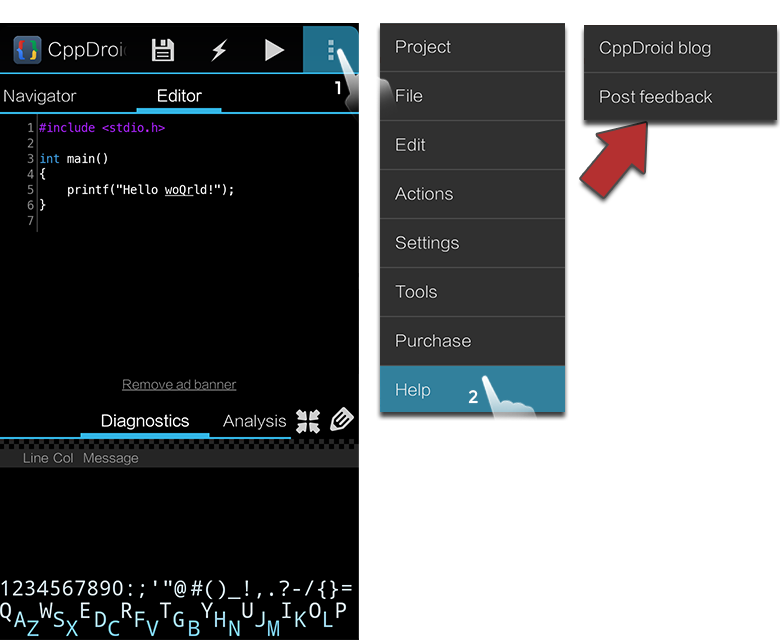This screenshot has width=780, height=640.
Task: Open the CppDroid blog submenu item
Action: click(x=680, y=49)
